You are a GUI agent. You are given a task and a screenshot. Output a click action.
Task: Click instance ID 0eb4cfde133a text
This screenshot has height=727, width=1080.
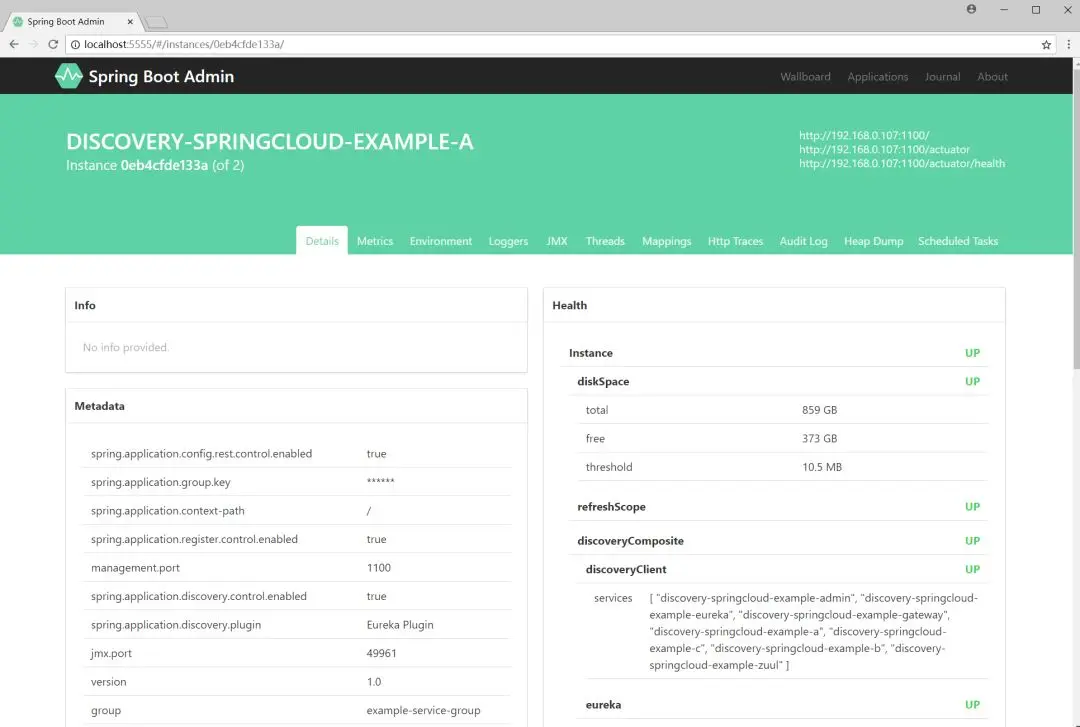click(164, 165)
